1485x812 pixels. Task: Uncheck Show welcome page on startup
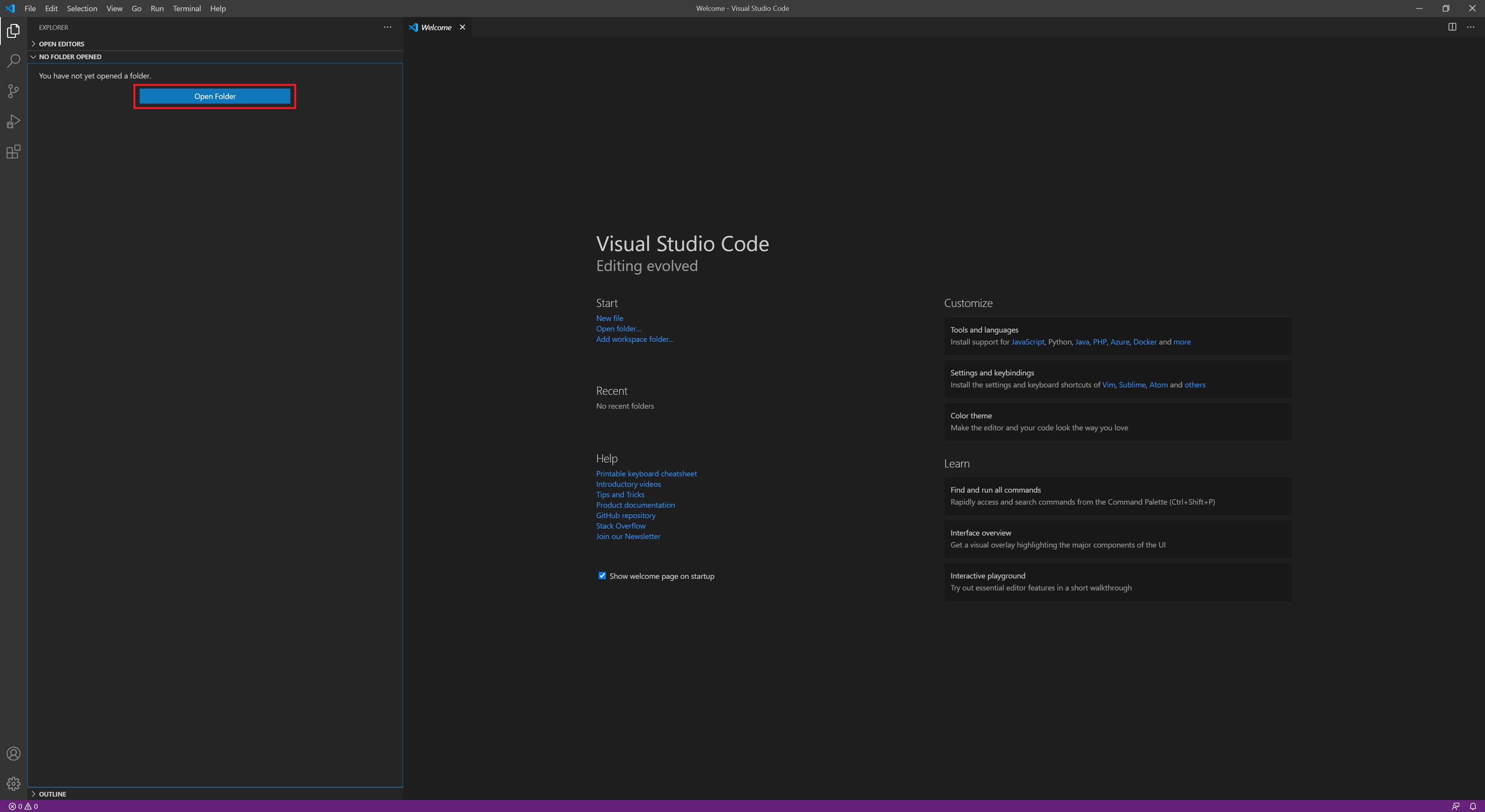pyautogui.click(x=602, y=576)
